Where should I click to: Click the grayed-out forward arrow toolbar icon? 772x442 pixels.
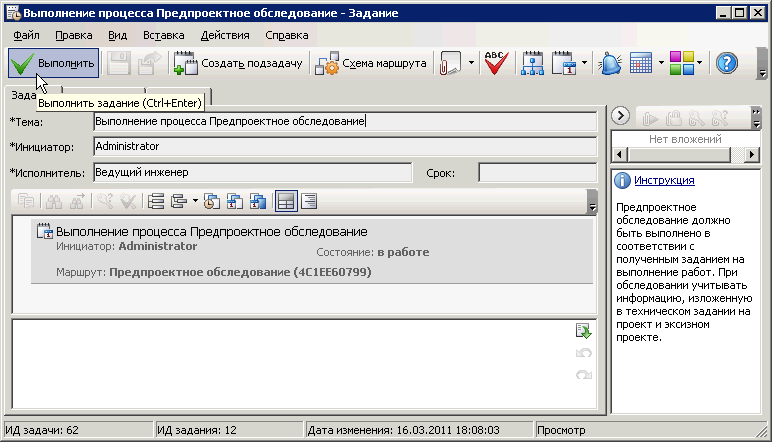149,63
